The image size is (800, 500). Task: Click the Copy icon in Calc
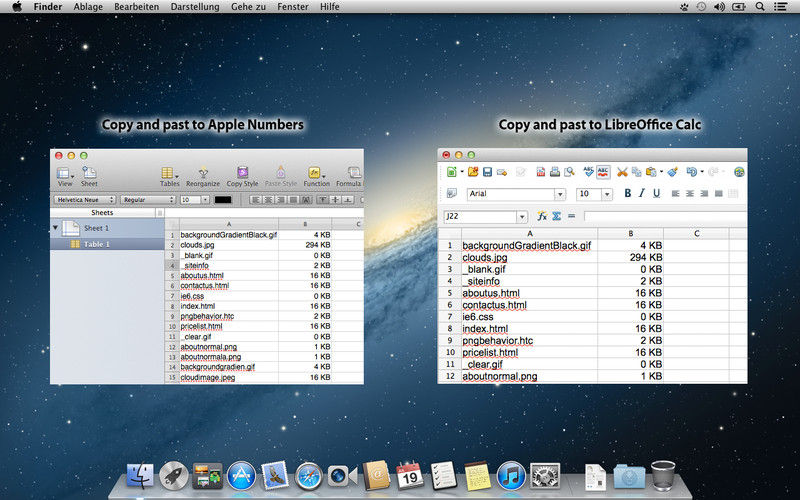(636, 172)
